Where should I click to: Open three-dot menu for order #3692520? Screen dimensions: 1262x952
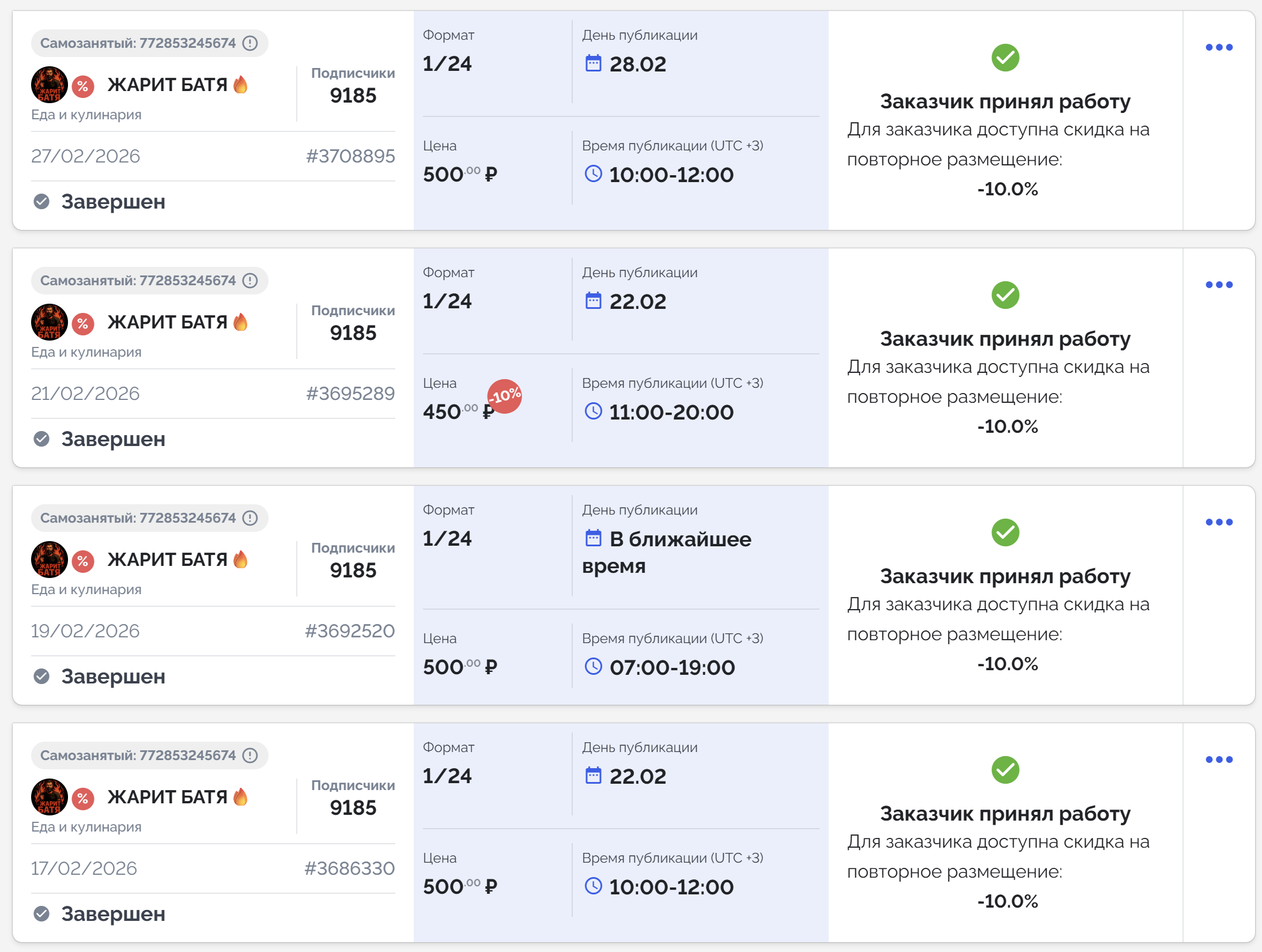click(x=1219, y=522)
